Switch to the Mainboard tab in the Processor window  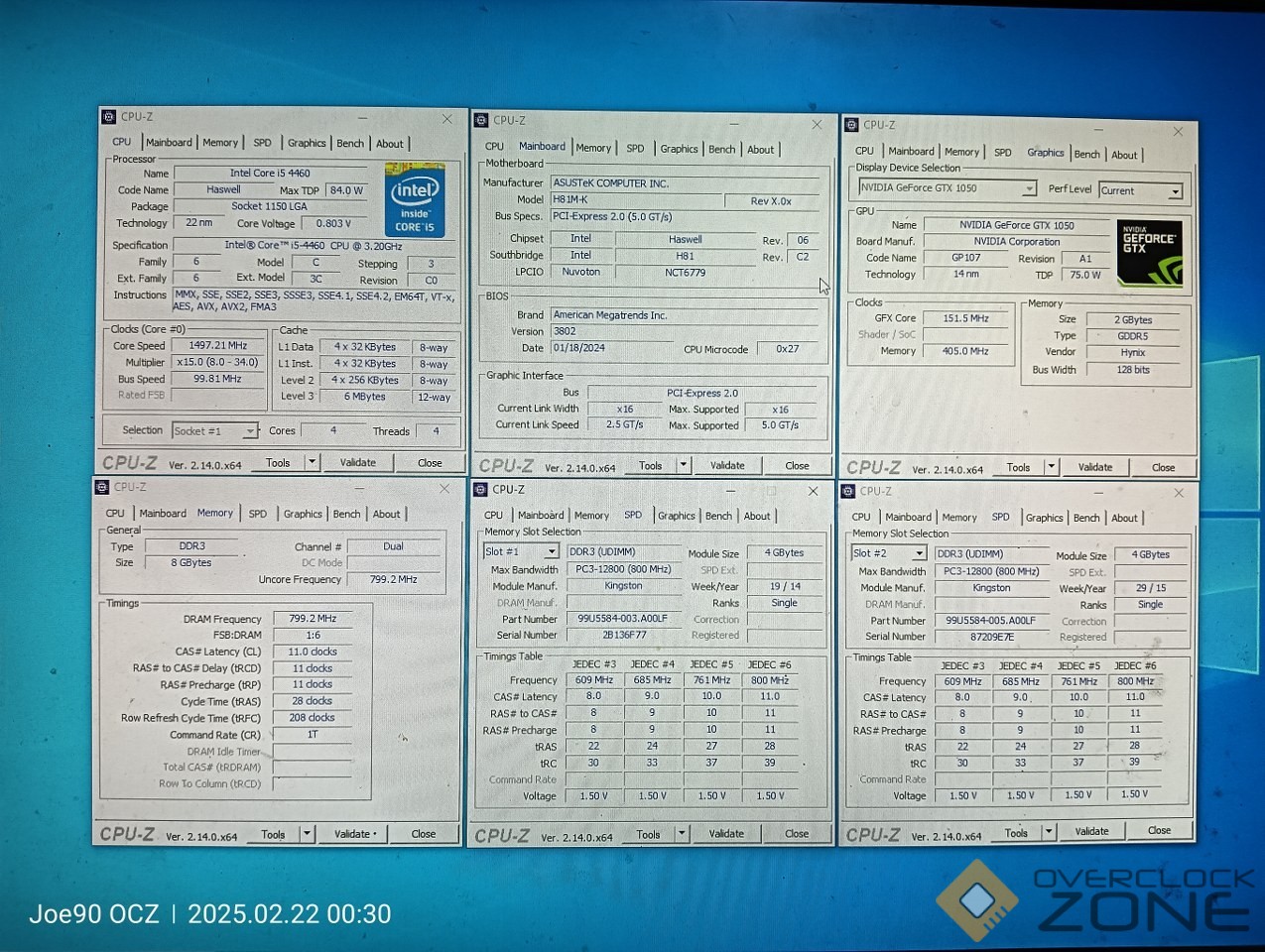click(x=169, y=143)
